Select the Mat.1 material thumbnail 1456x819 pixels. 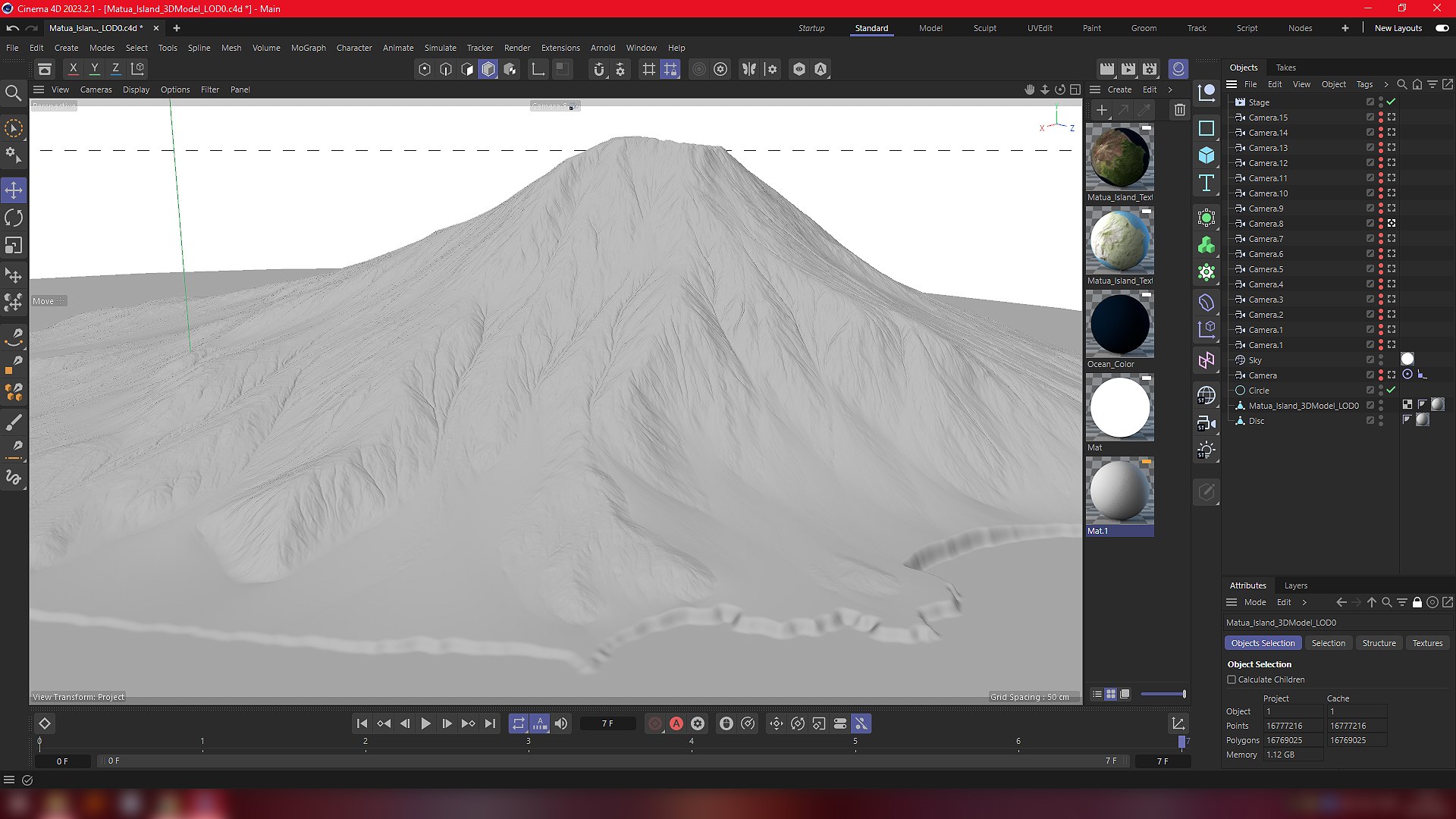1120,491
